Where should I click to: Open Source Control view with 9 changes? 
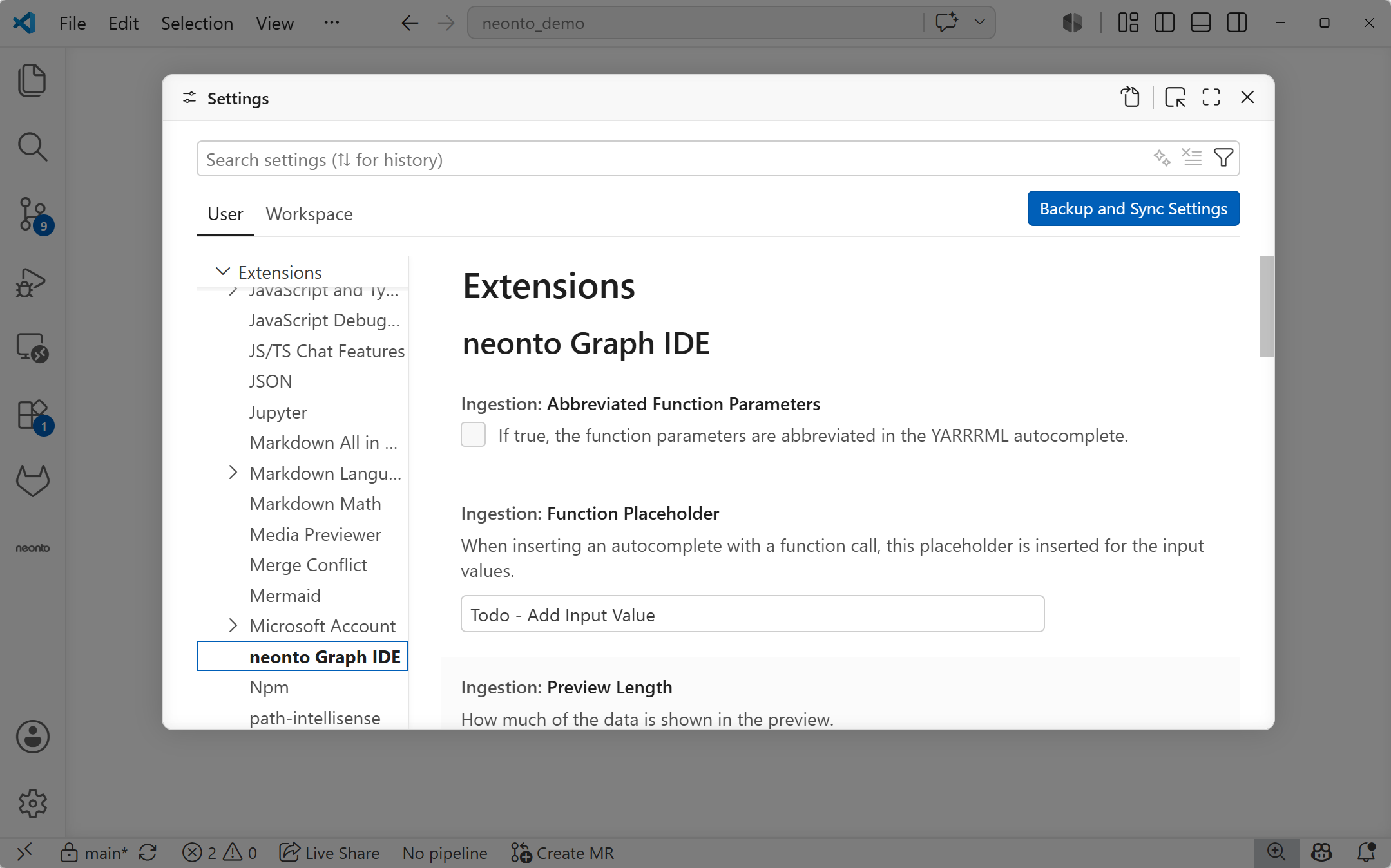tap(32, 215)
